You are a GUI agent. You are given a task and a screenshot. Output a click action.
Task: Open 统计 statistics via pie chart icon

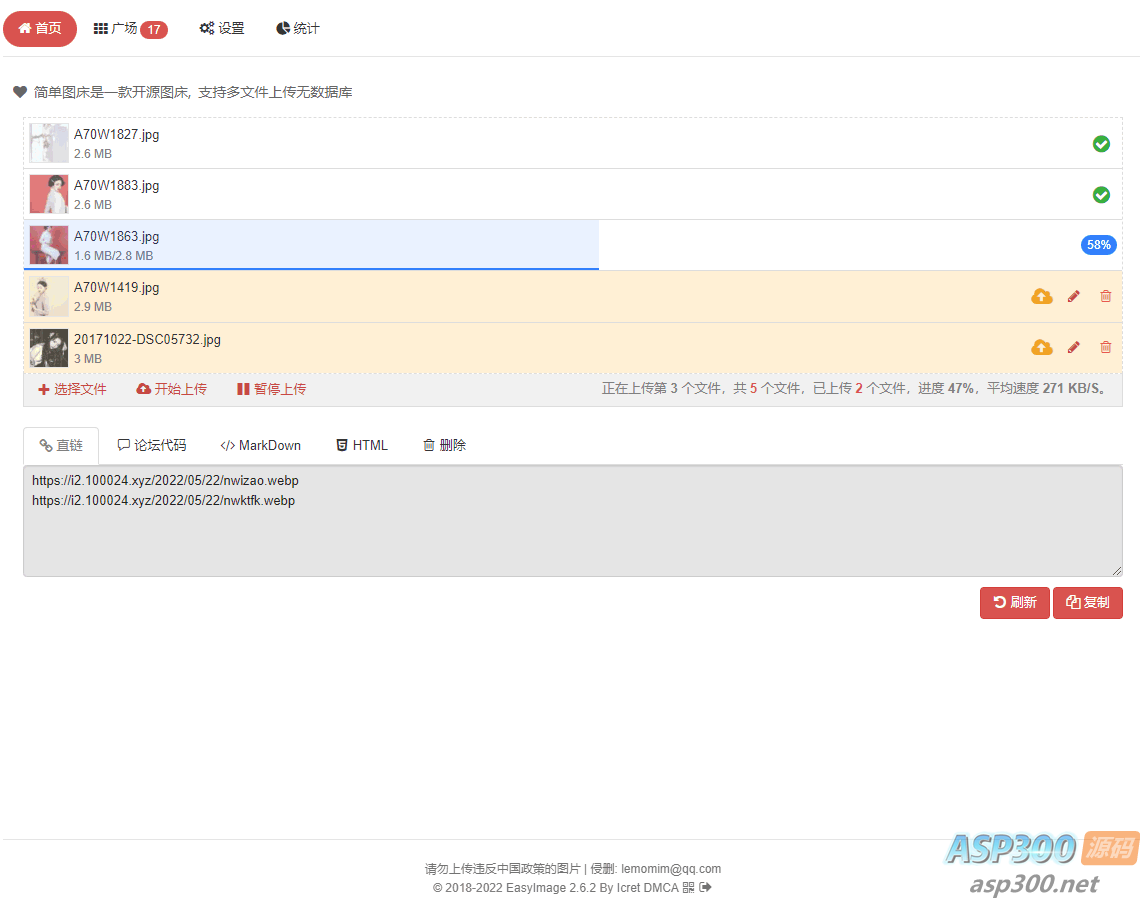point(297,28)
